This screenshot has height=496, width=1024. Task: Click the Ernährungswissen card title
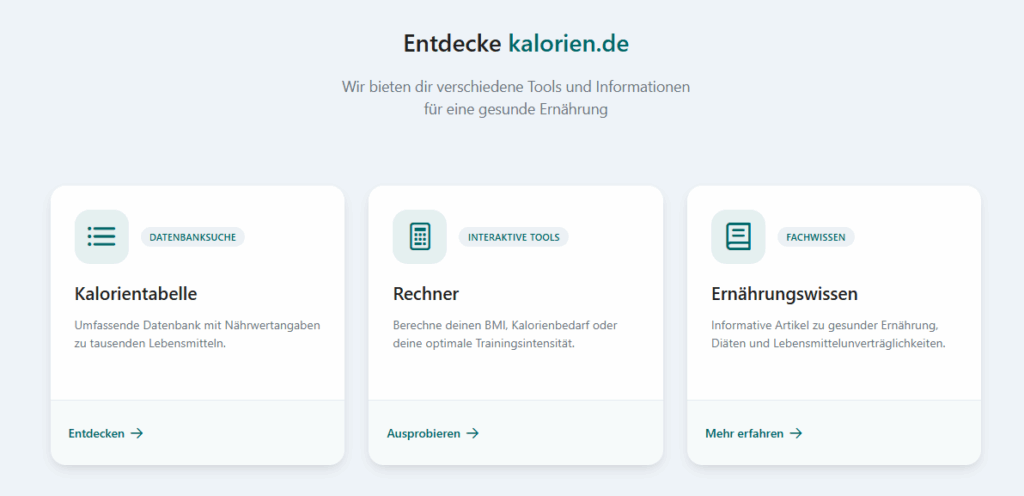click(784, 294)
